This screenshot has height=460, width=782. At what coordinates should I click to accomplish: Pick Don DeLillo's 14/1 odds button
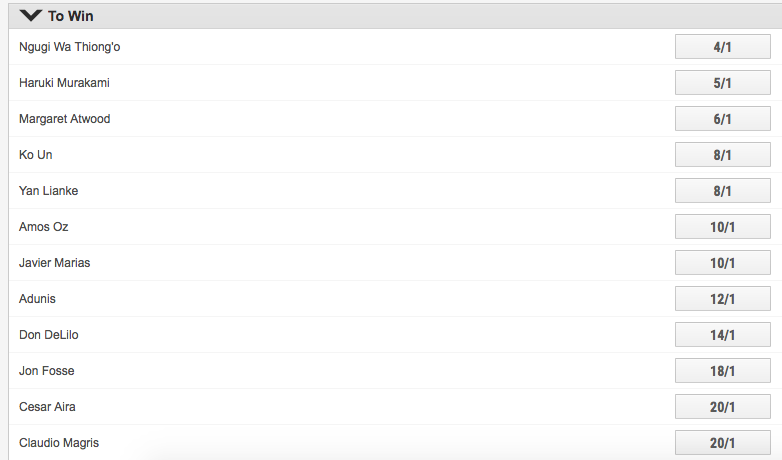(x=722, y=335)
